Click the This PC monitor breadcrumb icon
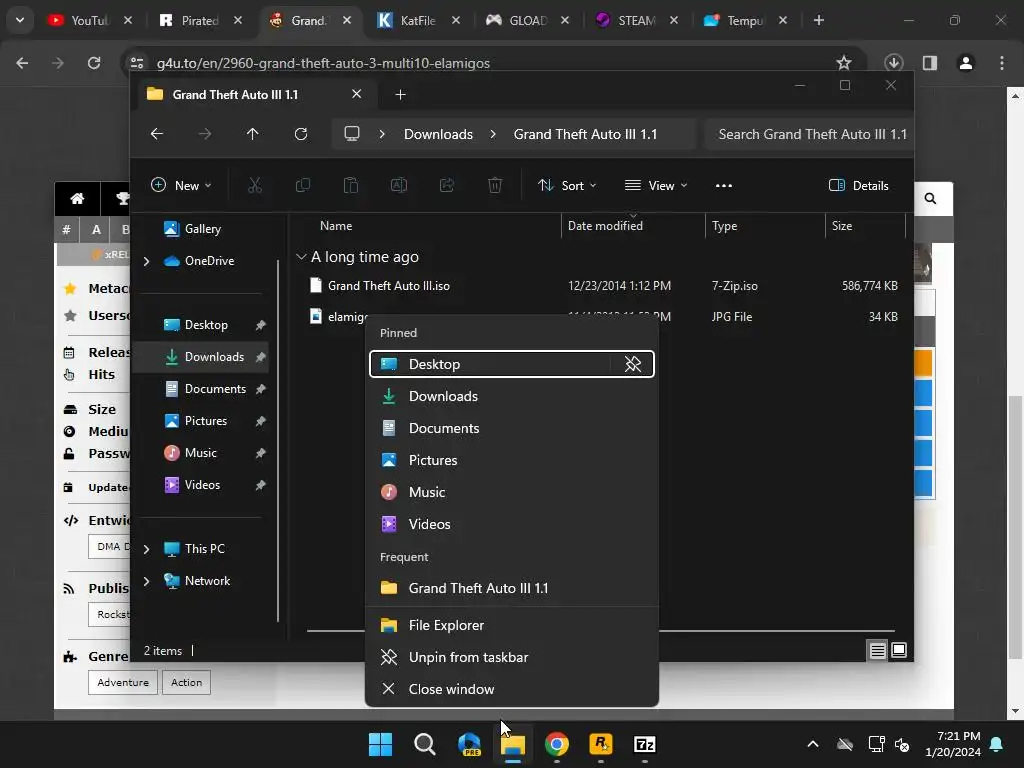Viewport: 1024px width, 768px height. [352, 134]
